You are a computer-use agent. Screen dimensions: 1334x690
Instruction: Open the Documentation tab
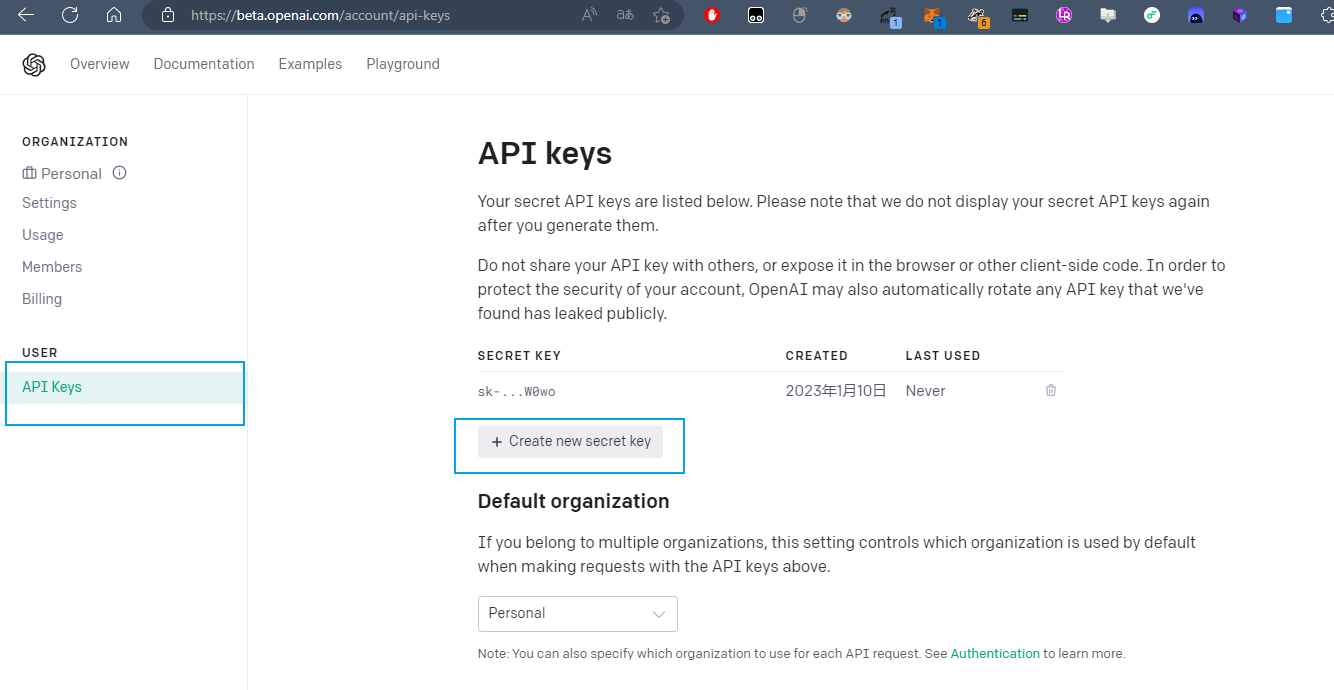[x=204, y=64]
